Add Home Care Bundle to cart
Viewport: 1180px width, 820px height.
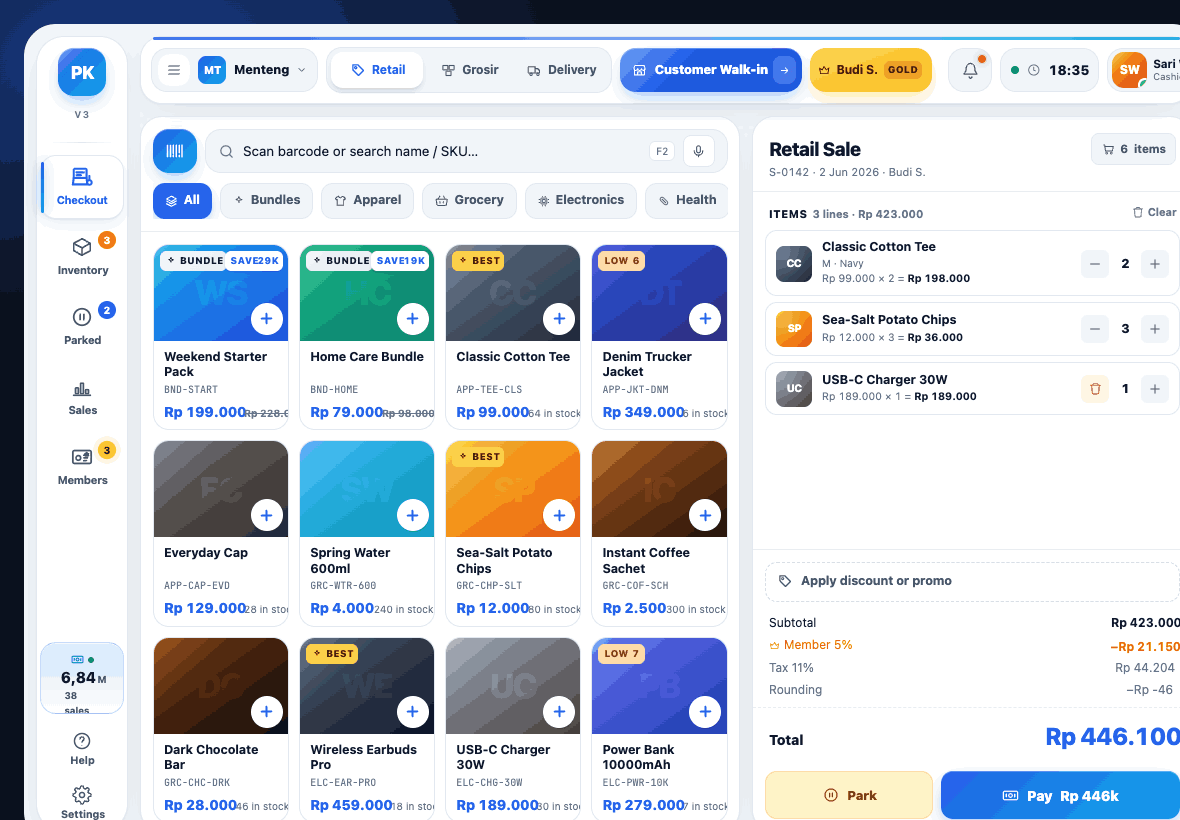[412, 319]
